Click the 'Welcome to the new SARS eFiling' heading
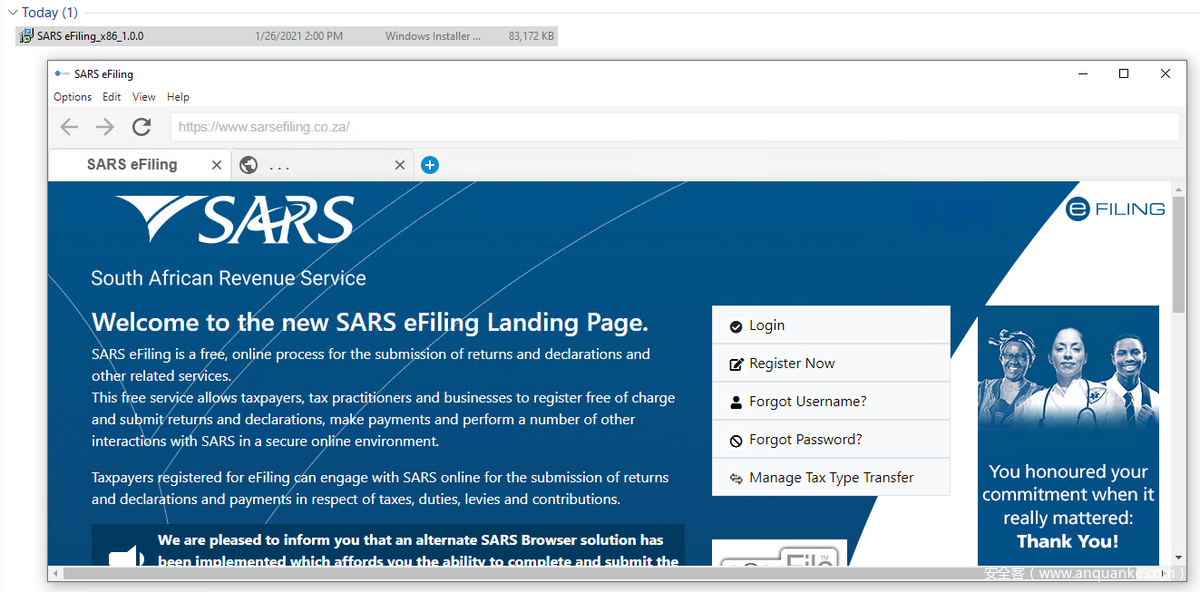Image resolution: width=1200 pixels, height=592 pixels. click(x=370, y=323)
